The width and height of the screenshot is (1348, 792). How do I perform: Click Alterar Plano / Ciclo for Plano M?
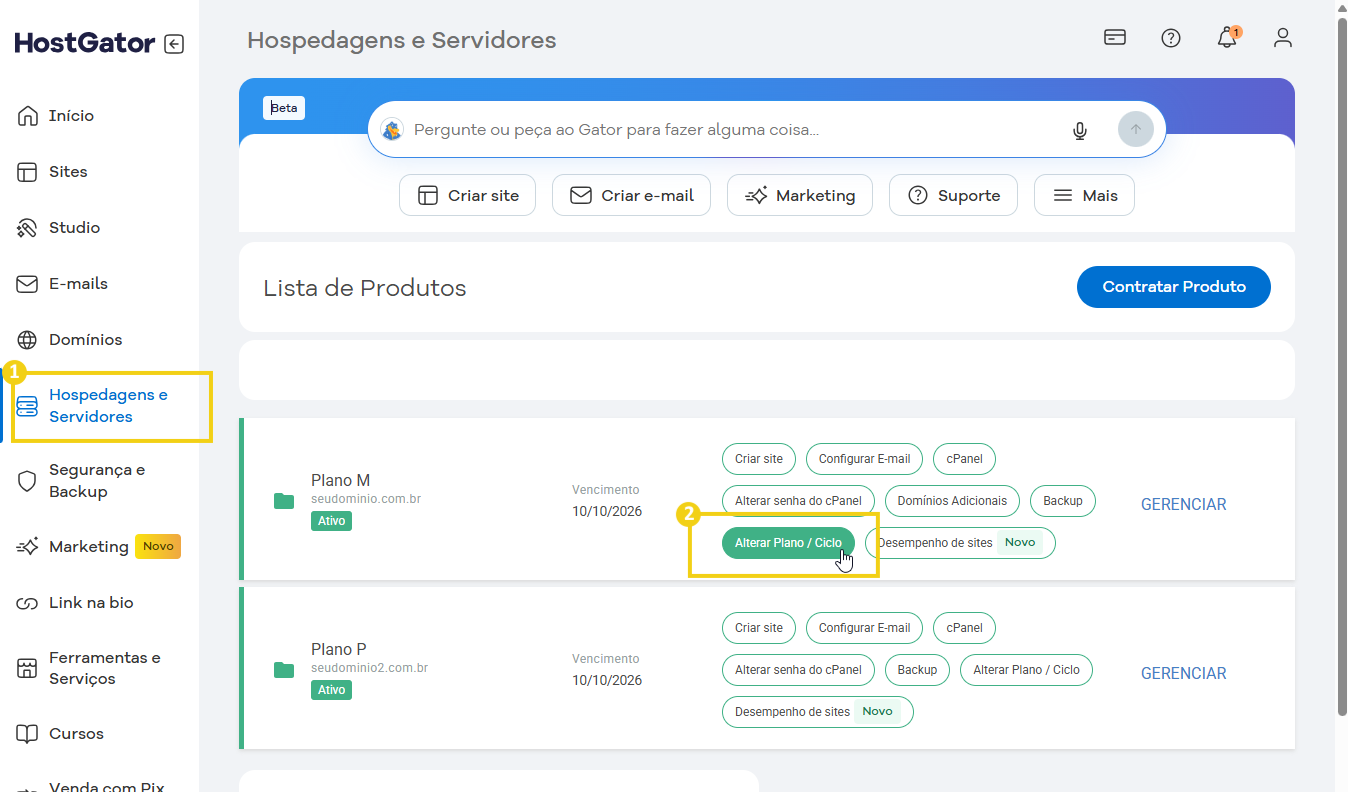click(788, 543)
